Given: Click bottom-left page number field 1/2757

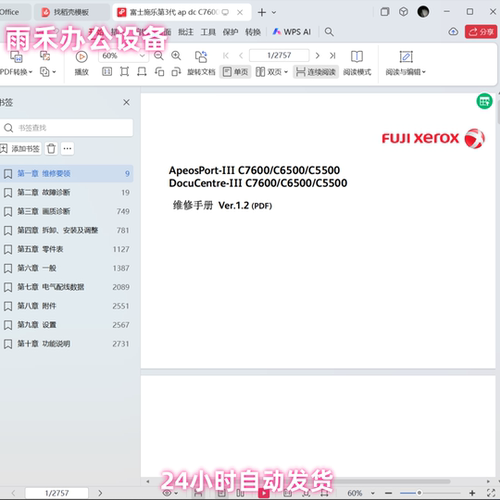Looking at the screenshot, I should point(57,493).
